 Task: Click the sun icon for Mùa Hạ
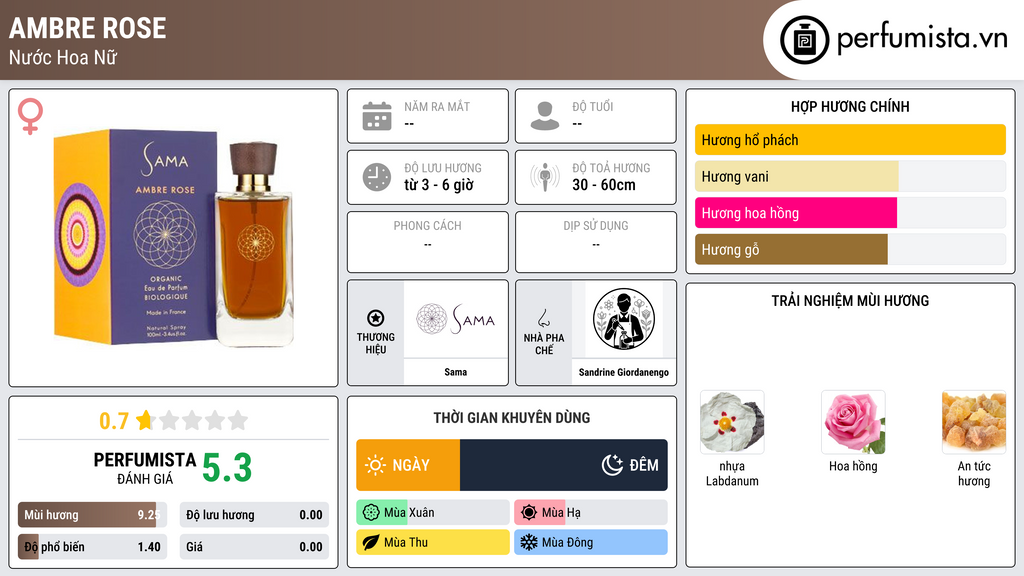pyautogui.click(x=529, y=513)
